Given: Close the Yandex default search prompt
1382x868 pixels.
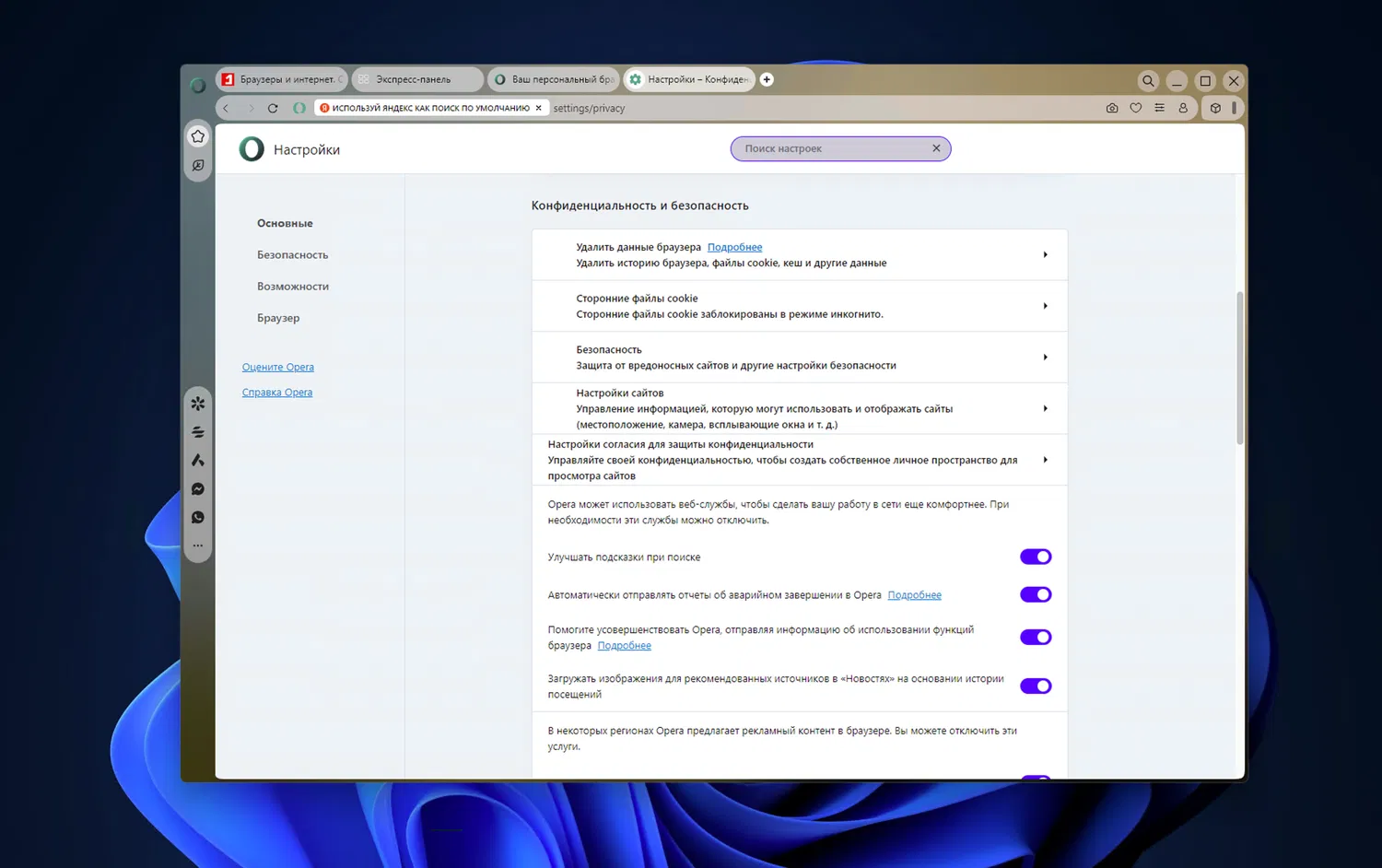Looking at the screenshot, I should (539, 108).
